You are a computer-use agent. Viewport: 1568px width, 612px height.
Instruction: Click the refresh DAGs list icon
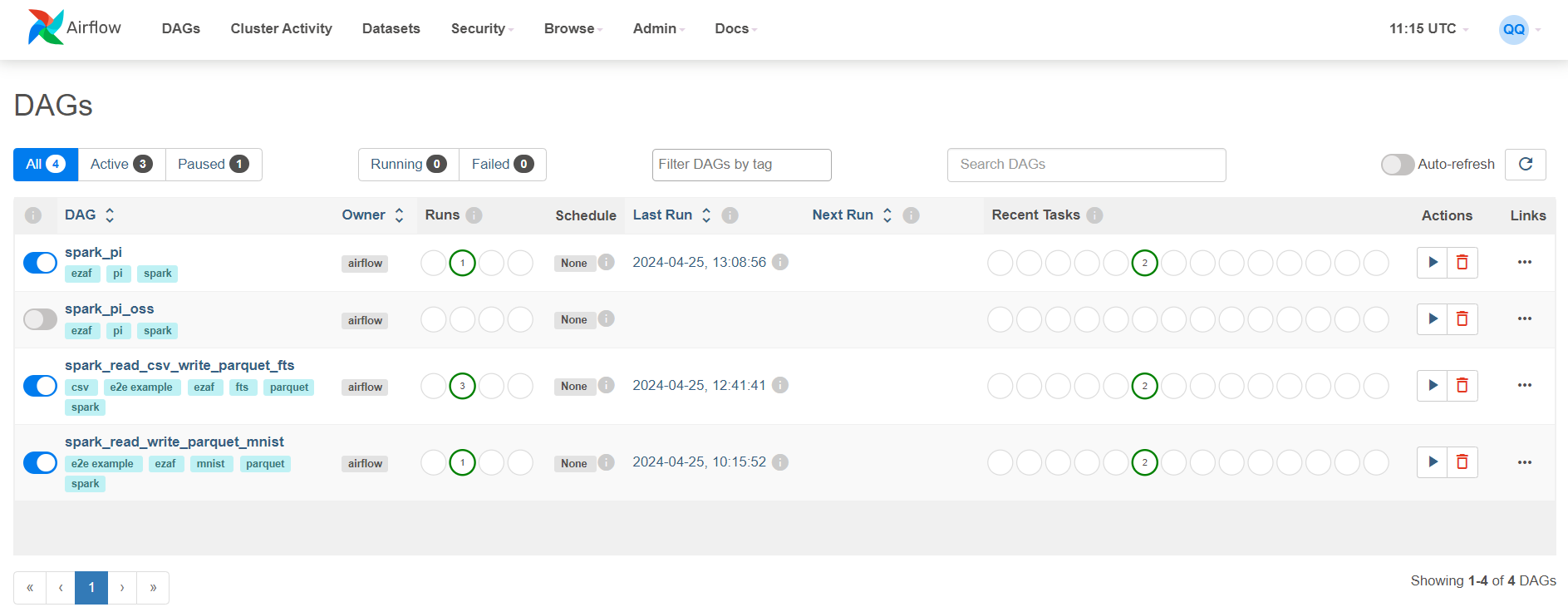(x=1525, y=165)
